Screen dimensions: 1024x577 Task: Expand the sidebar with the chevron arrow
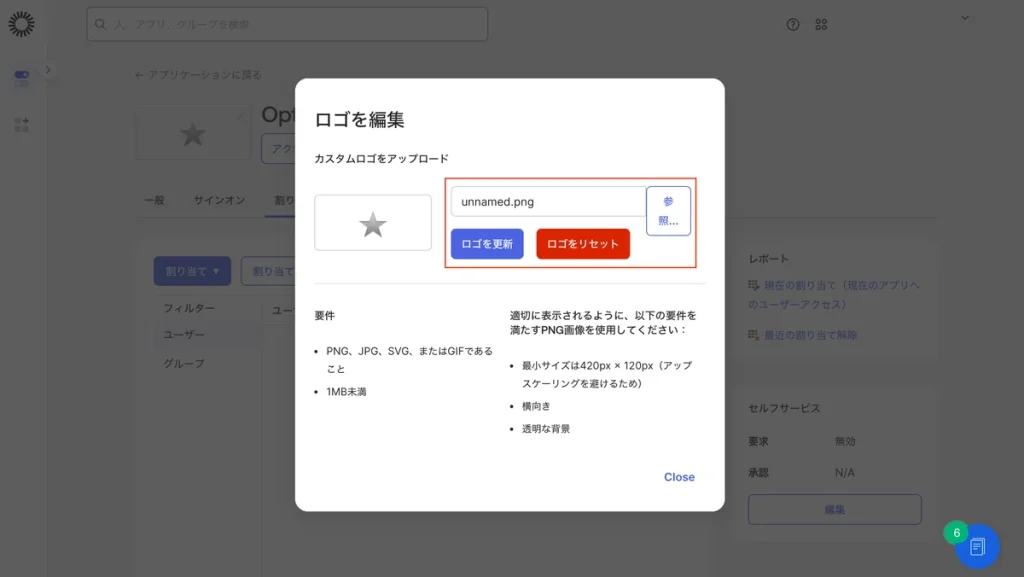(x=48, y=69)
